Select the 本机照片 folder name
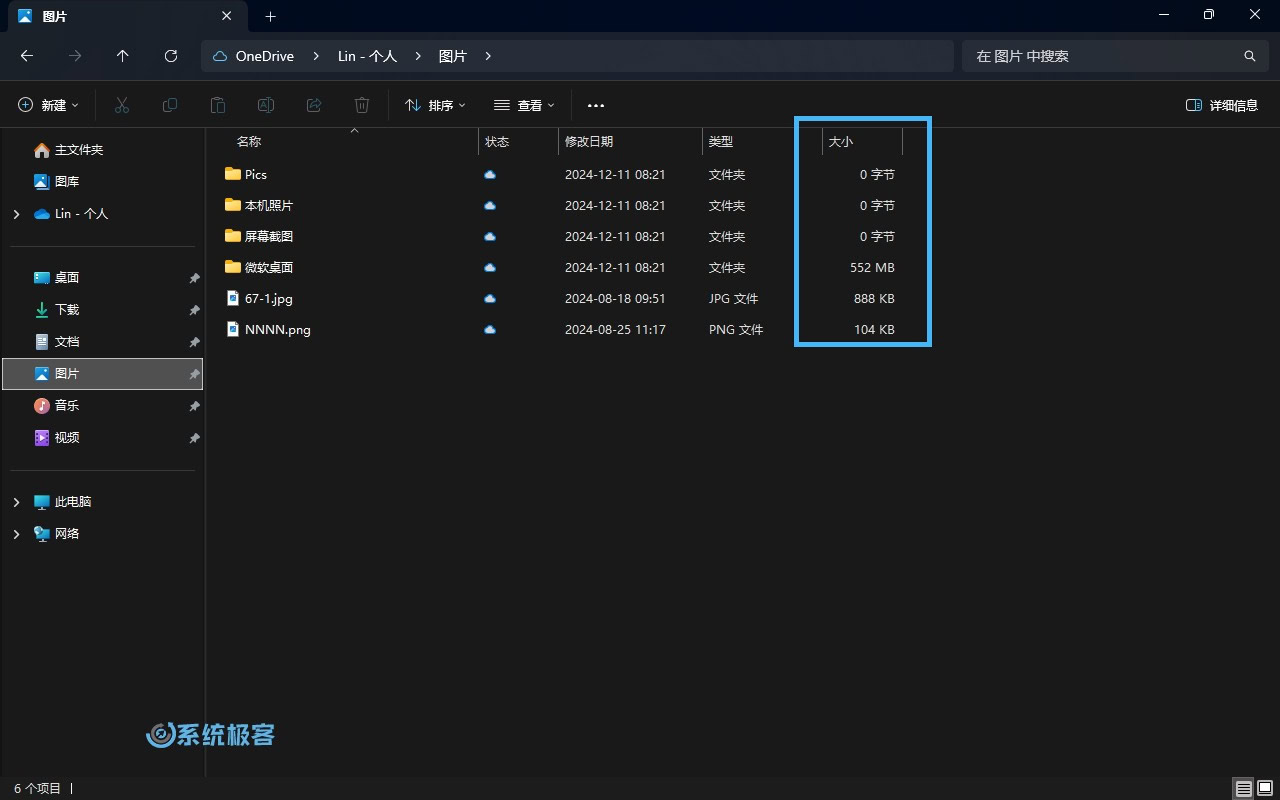1280x800 pixels. tap(269, 205)
